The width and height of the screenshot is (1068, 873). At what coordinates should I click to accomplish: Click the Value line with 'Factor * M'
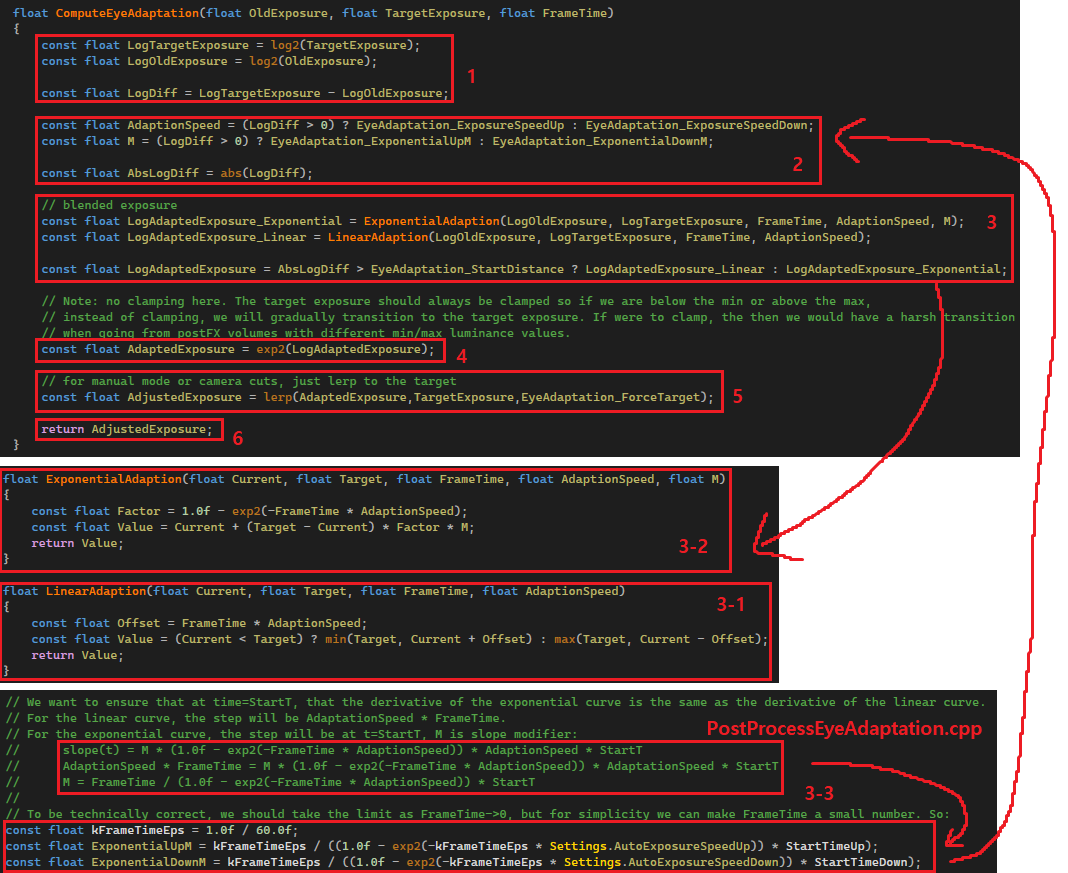[253, 528]
